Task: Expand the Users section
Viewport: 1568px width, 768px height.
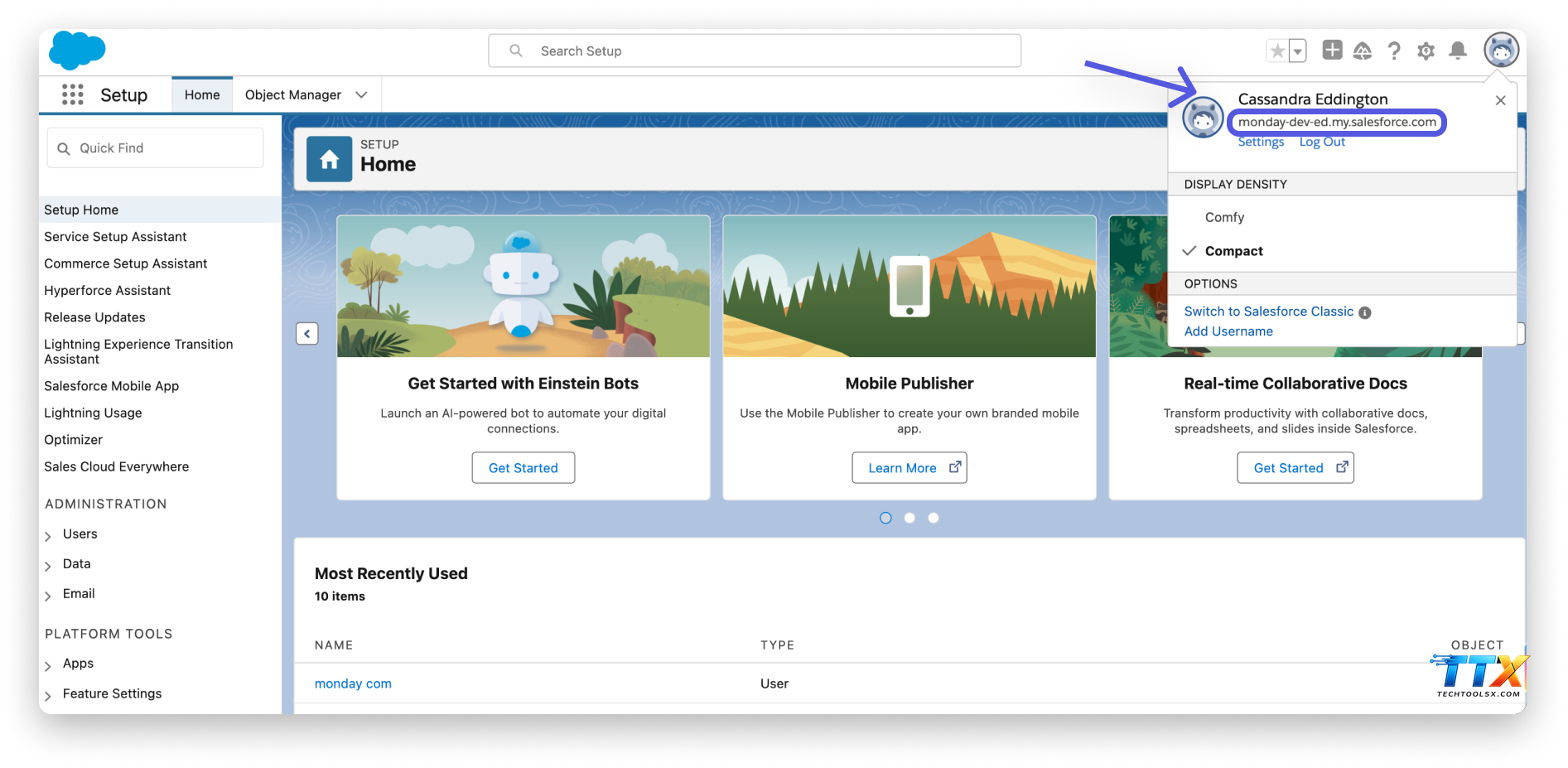Action: click(x=48, y=536)
